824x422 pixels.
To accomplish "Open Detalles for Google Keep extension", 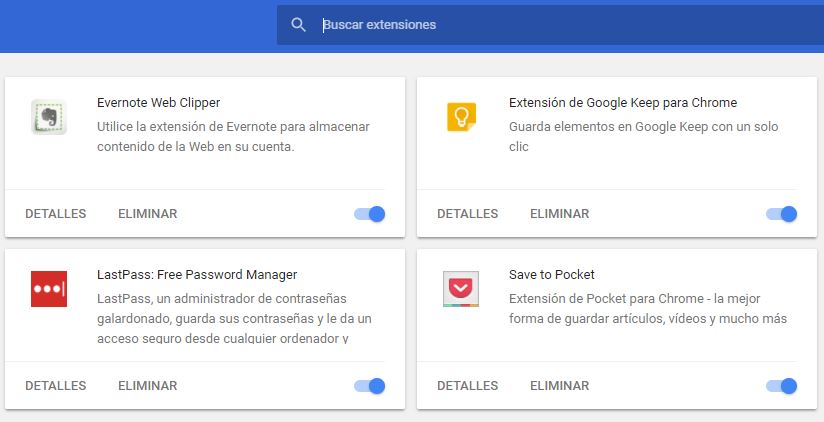I will point(468,214).
